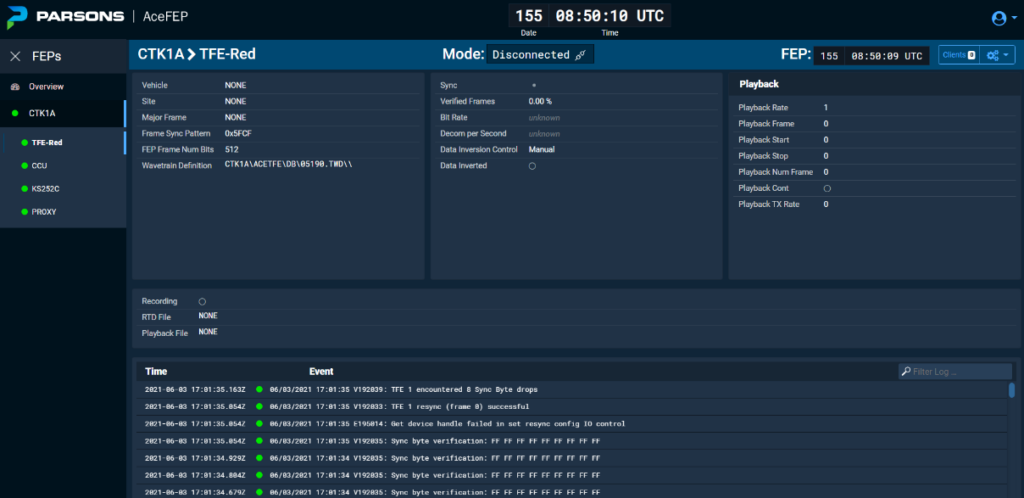Toggle the Playback Cont option

827,188
